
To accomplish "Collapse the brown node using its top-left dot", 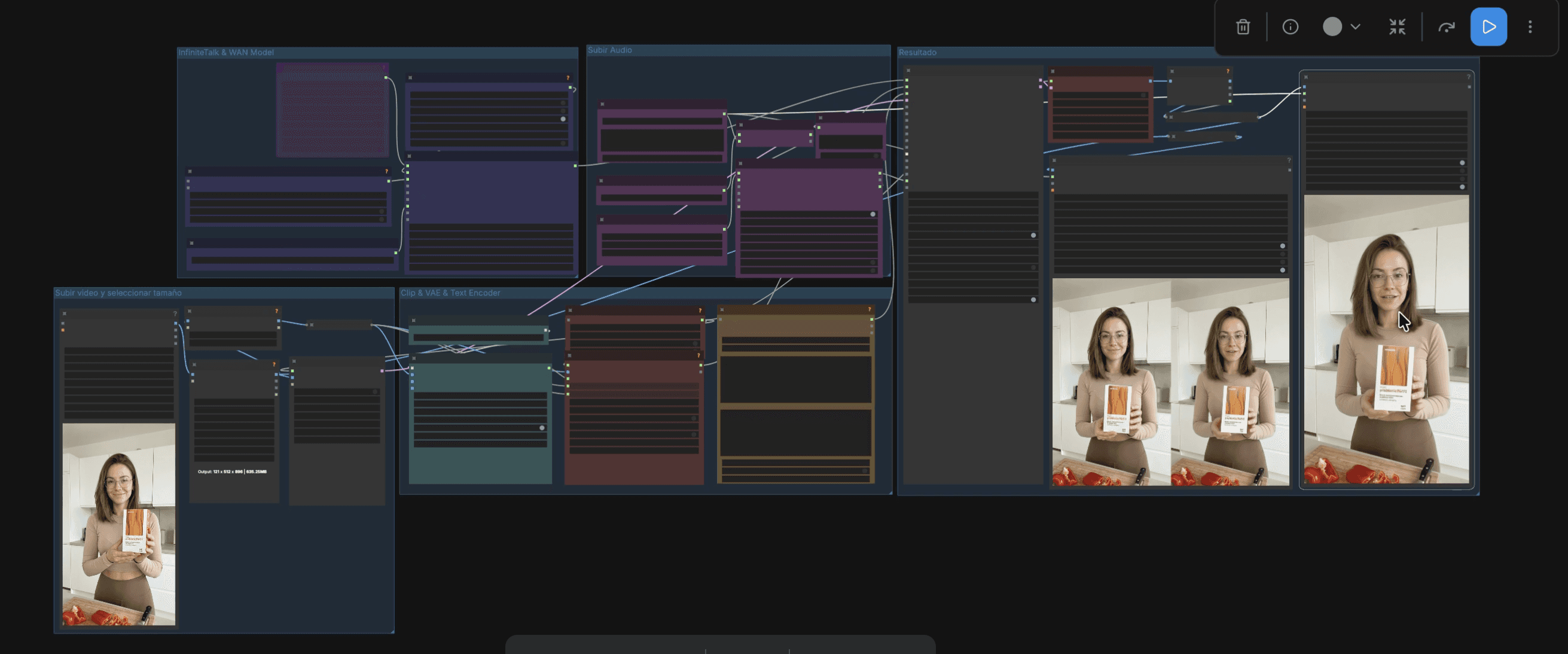I will (722, 310).
